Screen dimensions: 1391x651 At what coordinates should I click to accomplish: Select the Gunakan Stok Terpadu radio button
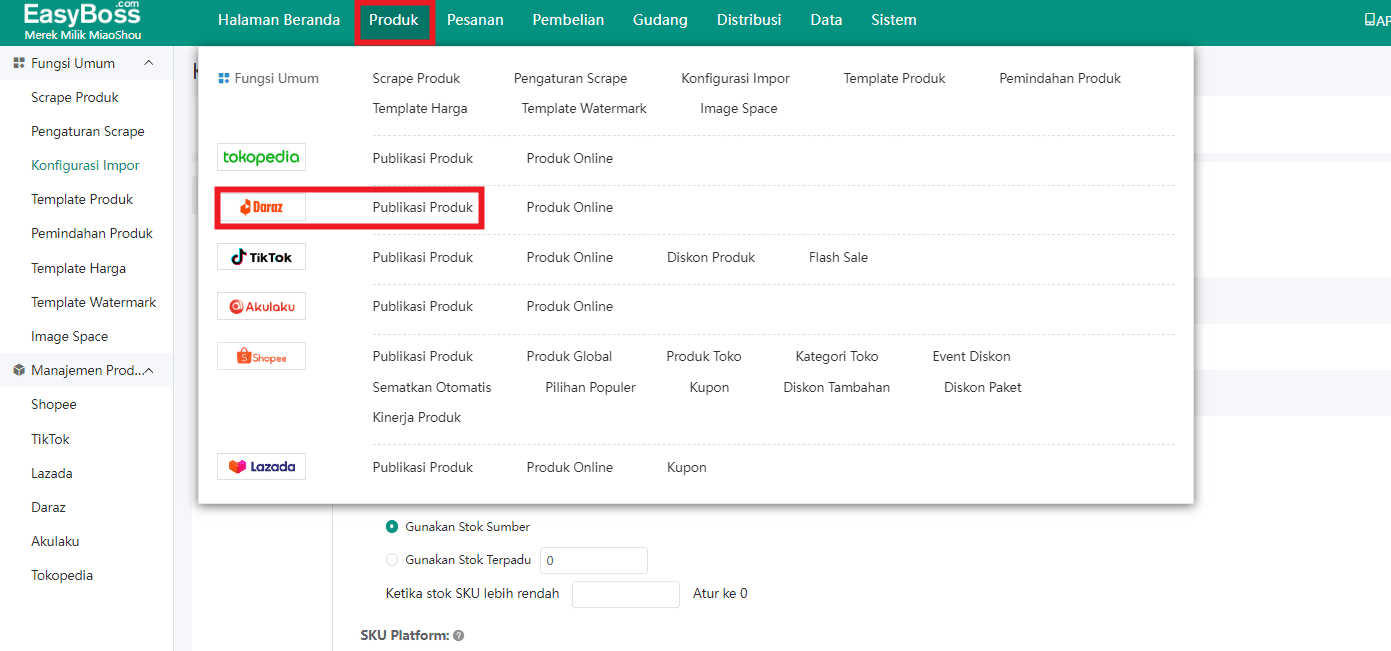(x=392, y=560)
